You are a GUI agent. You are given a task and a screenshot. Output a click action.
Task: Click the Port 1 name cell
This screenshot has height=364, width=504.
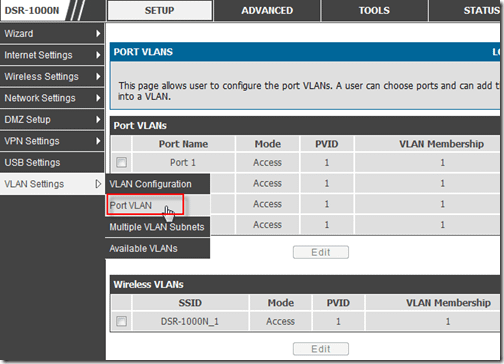[x=183, y=163]
